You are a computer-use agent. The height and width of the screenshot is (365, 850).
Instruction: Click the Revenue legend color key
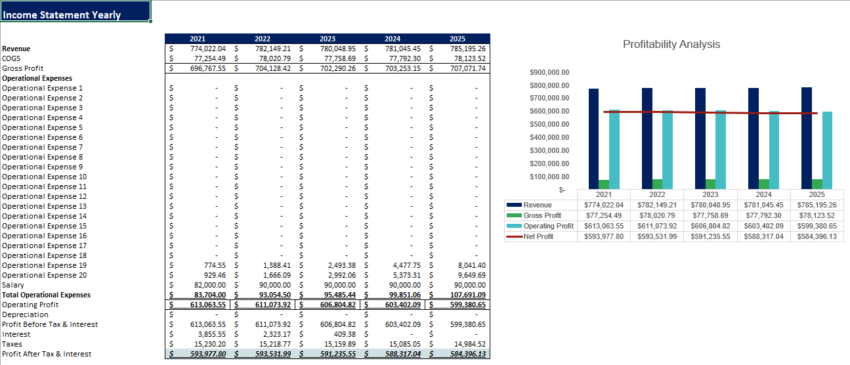[x=514, y=205]
